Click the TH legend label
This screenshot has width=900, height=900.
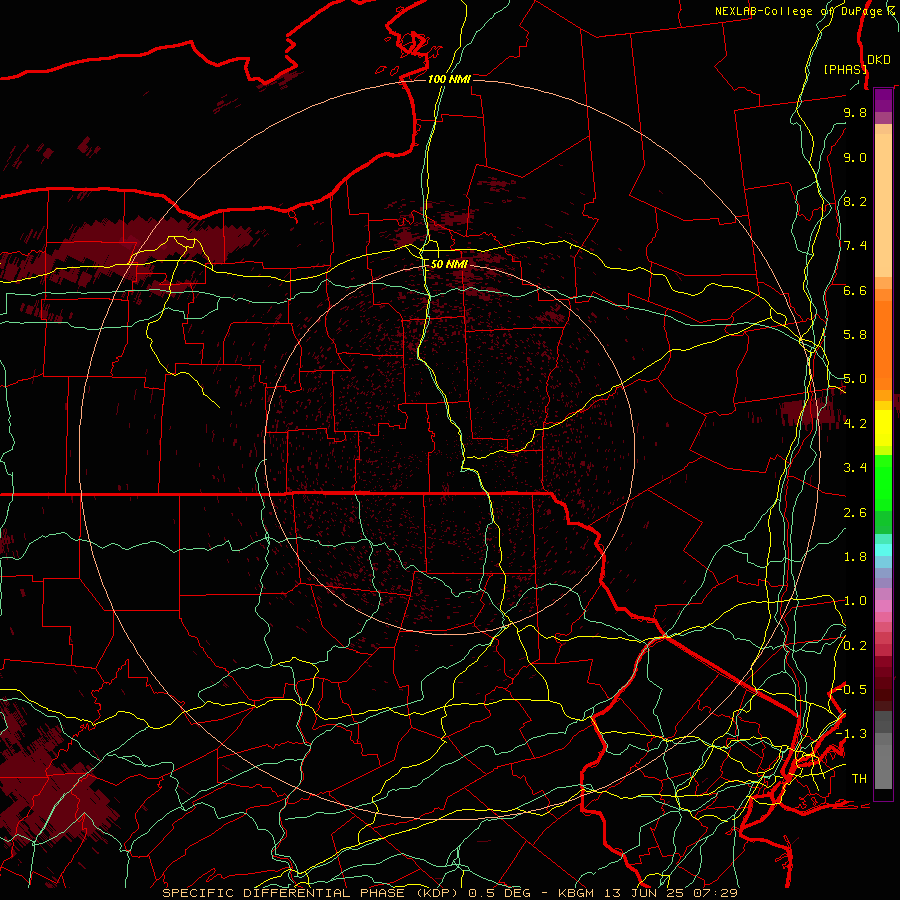click(x=859, y=779)
